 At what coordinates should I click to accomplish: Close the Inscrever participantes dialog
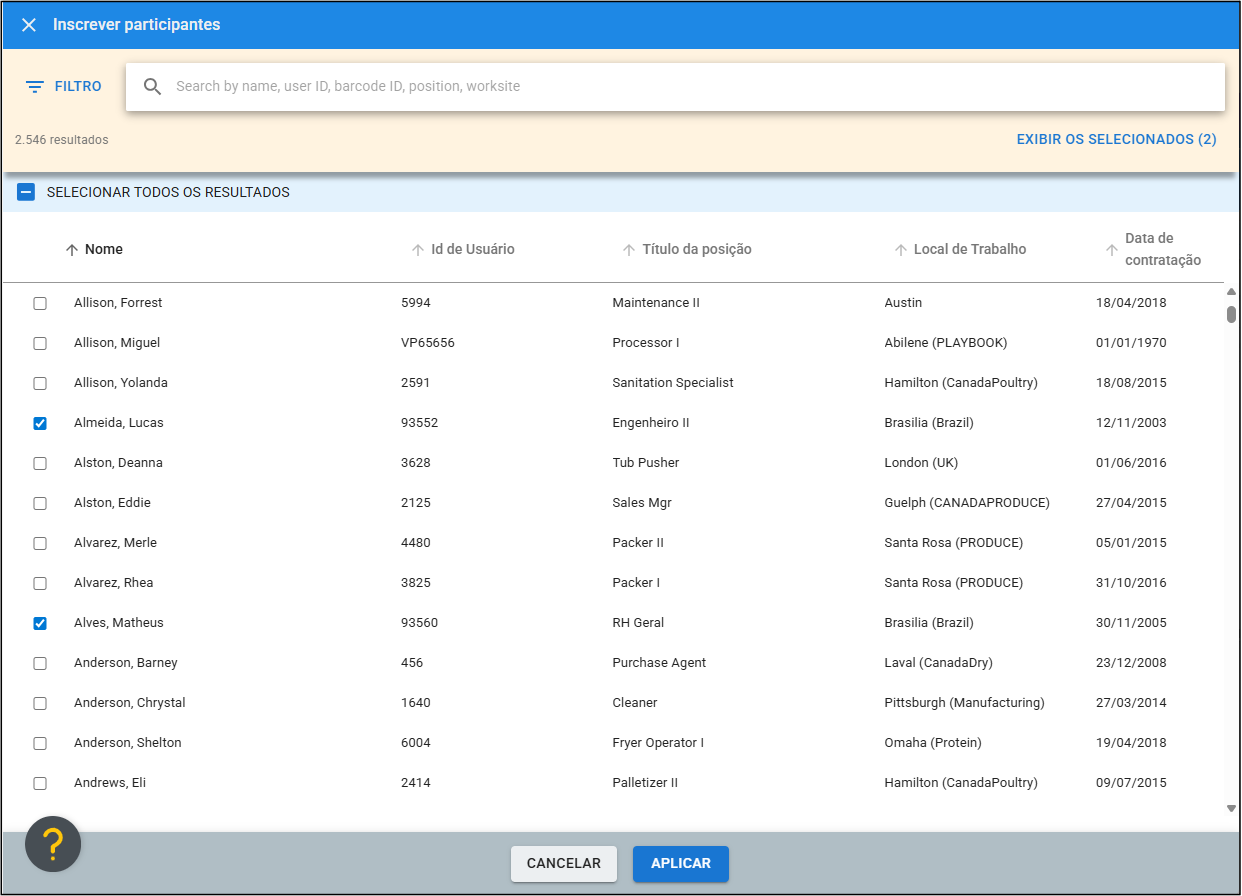coord(29,25)
